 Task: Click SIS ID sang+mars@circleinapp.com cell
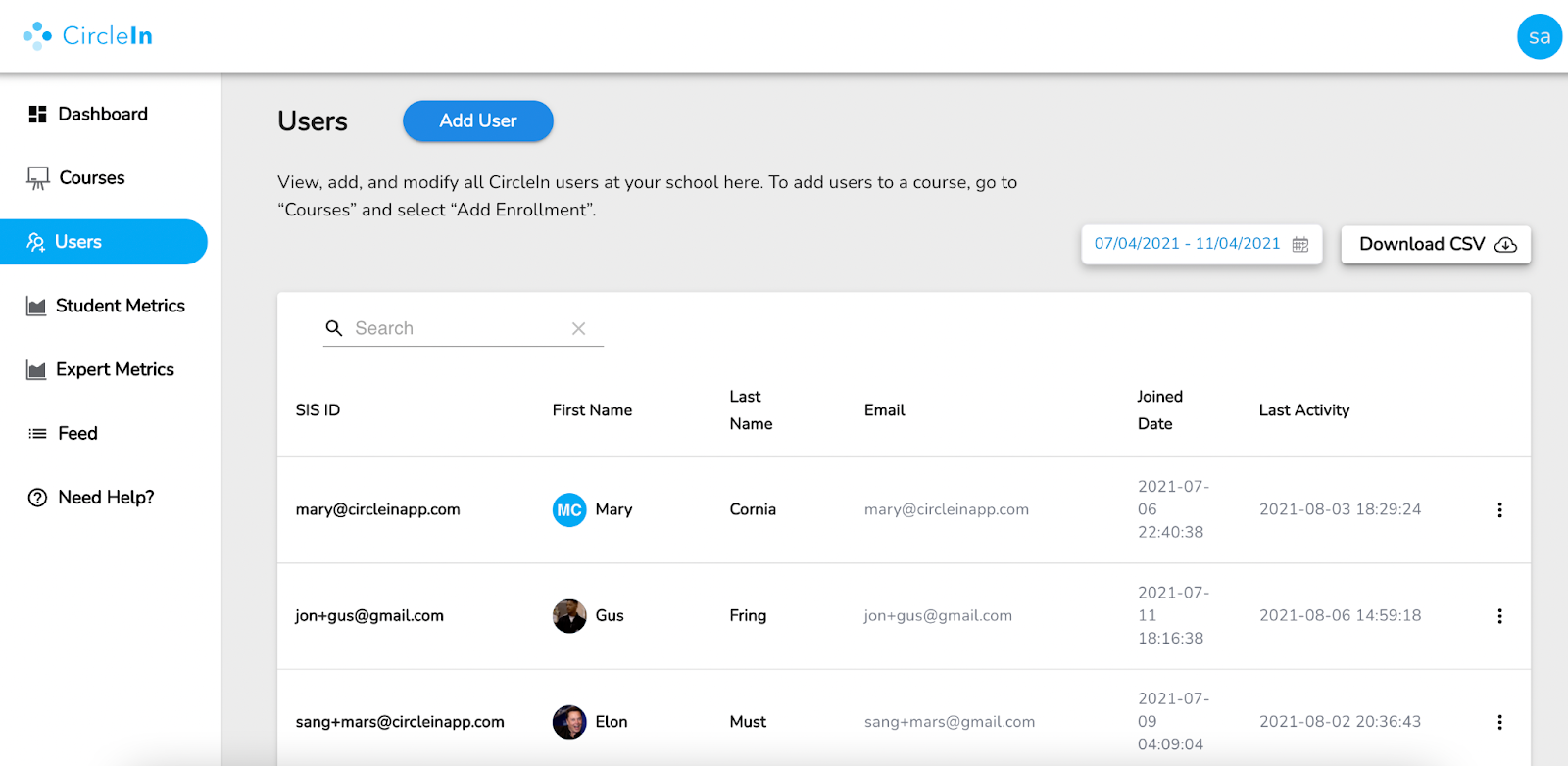click(x=400, y=722)
